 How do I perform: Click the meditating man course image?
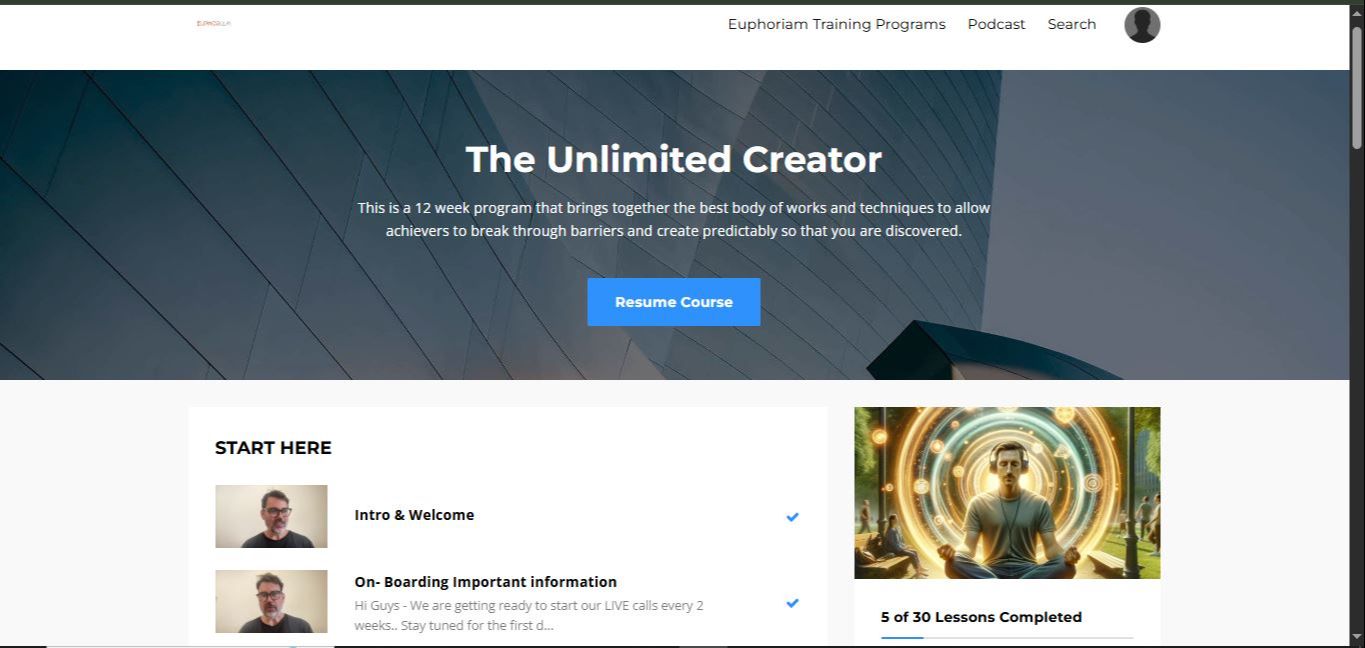(1007, 493)
